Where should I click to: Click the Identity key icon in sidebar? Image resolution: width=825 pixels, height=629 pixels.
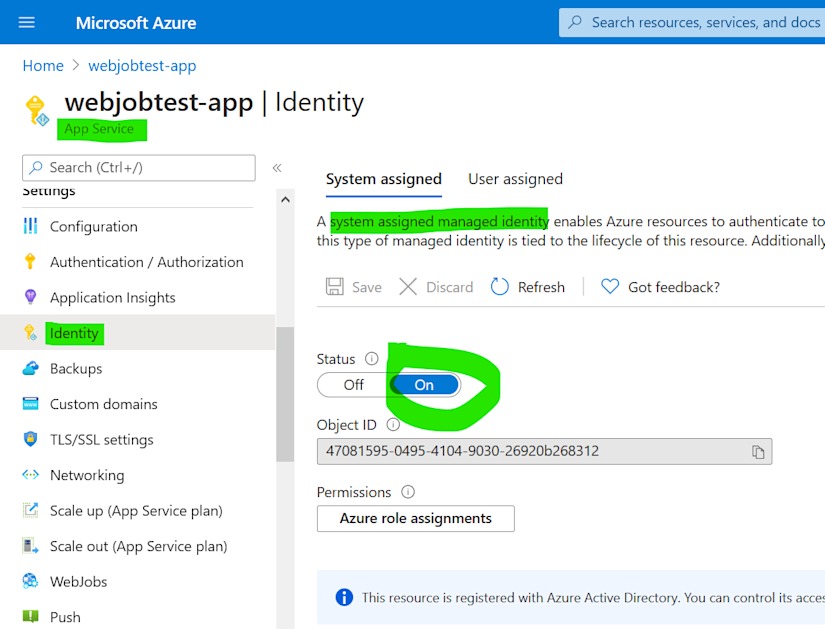click(x=31, y=333)
